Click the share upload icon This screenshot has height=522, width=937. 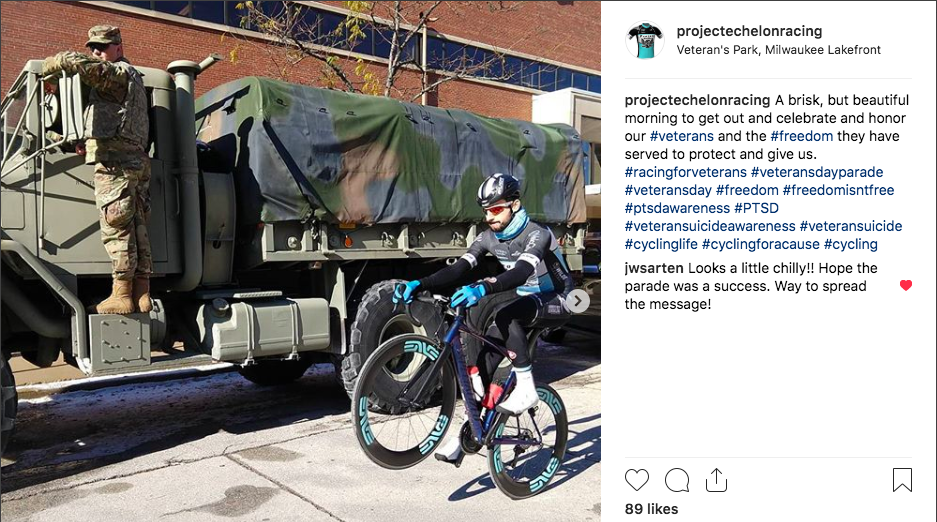716,480
